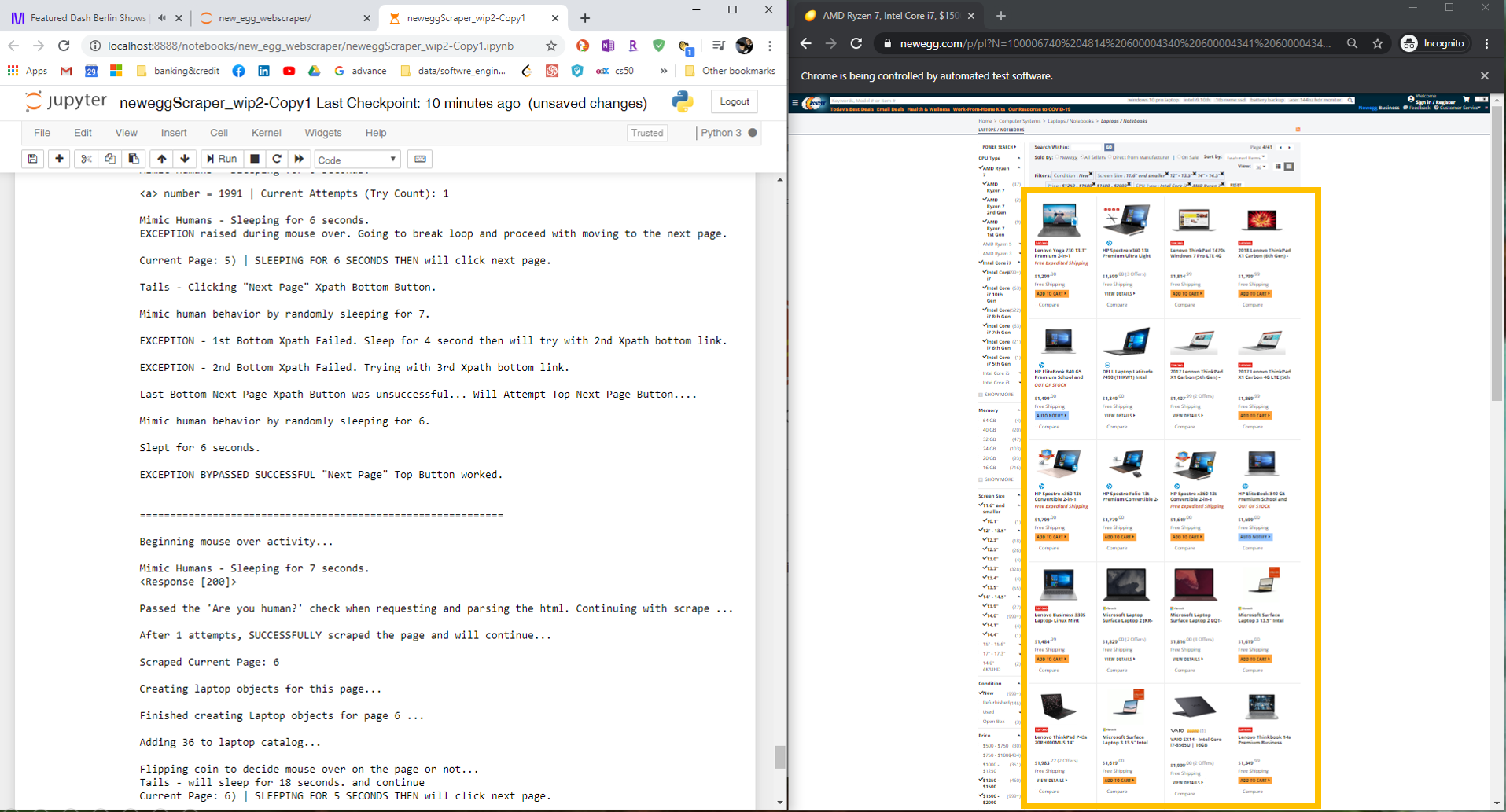Click the Trusted notebook indicator
This screenshot has width=1506, height=812.
tap(647, 133)
